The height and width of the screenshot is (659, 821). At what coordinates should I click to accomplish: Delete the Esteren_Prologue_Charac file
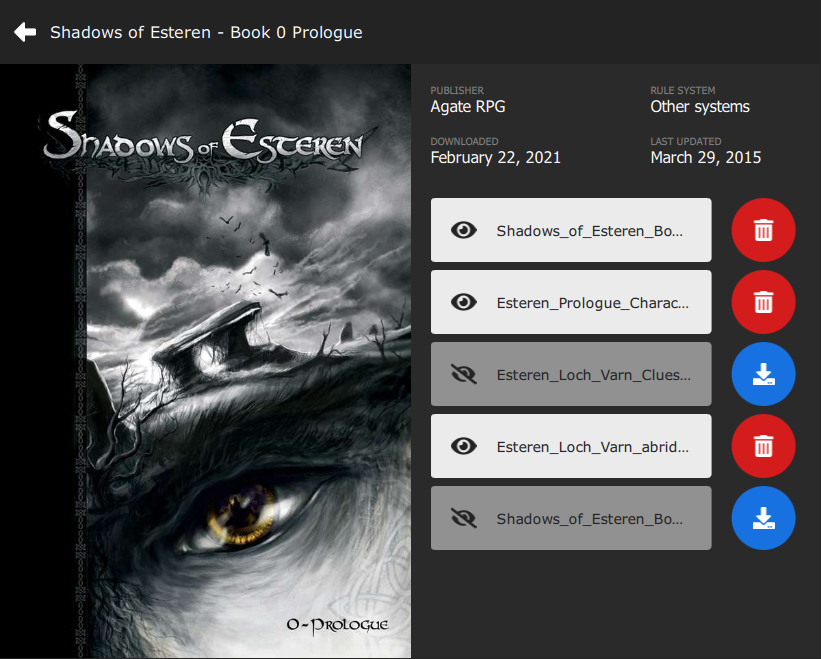pos(763,302)
